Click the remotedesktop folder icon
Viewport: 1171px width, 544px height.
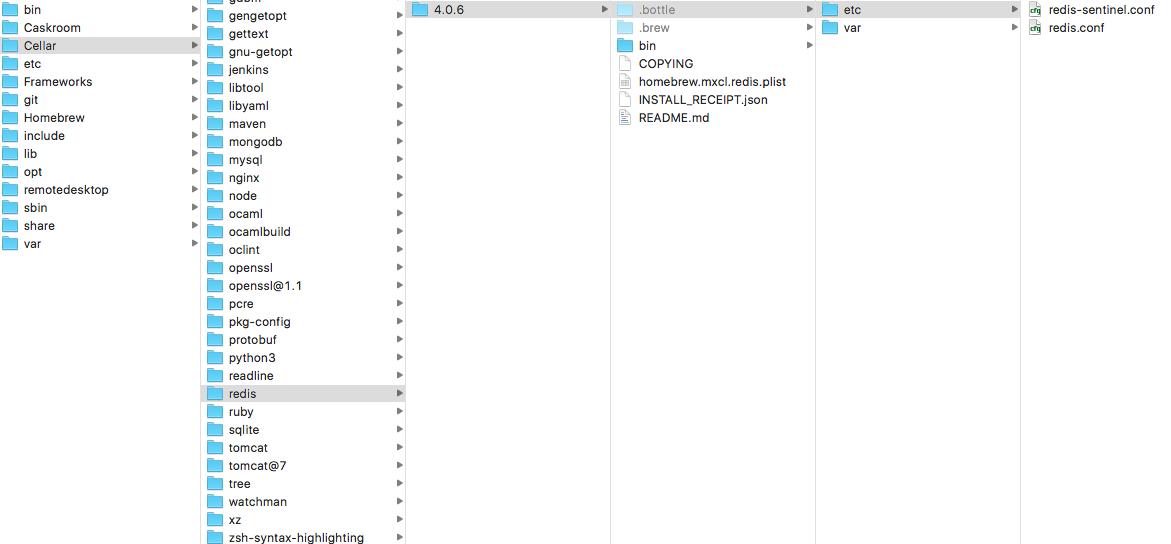10,190
